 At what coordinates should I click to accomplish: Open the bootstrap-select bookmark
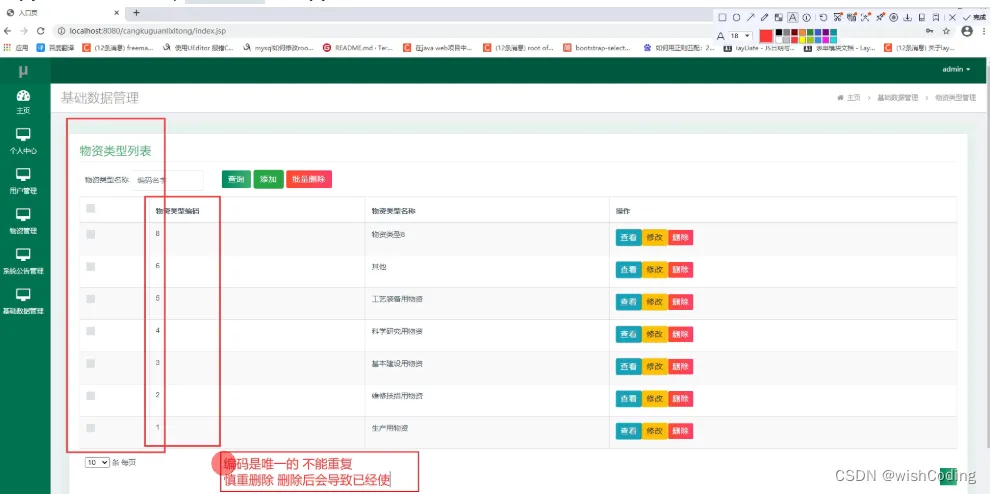click(599, 47)
